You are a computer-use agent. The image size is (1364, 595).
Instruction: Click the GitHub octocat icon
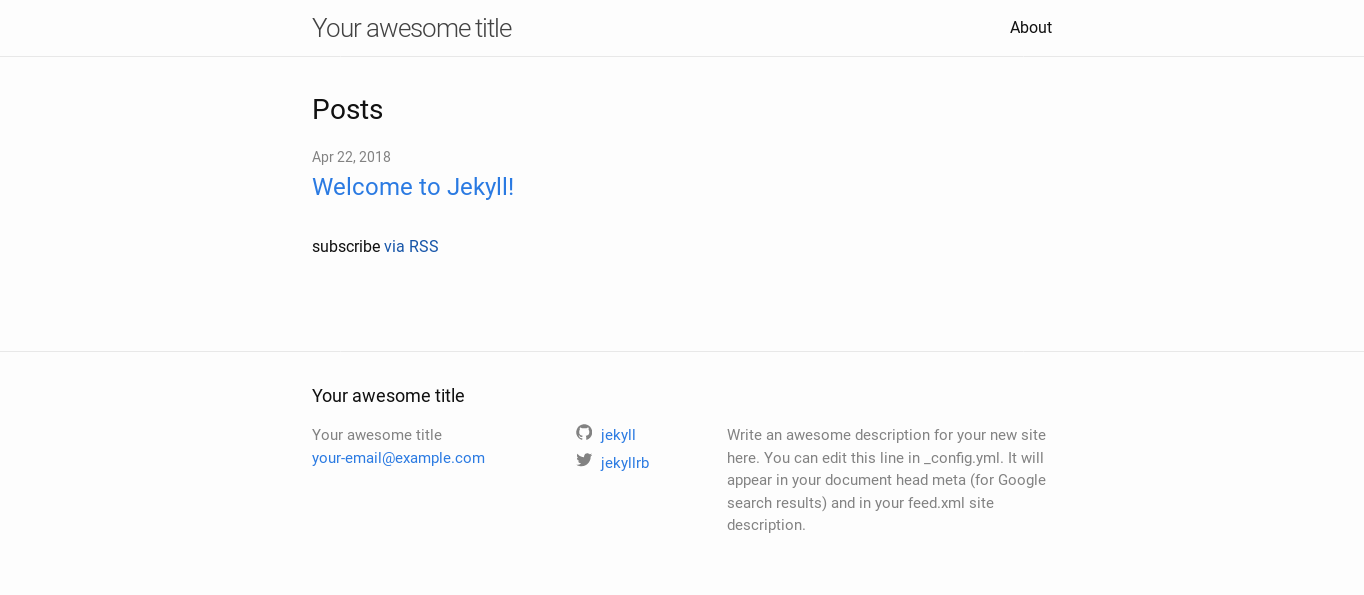click(x=584, y=433)
